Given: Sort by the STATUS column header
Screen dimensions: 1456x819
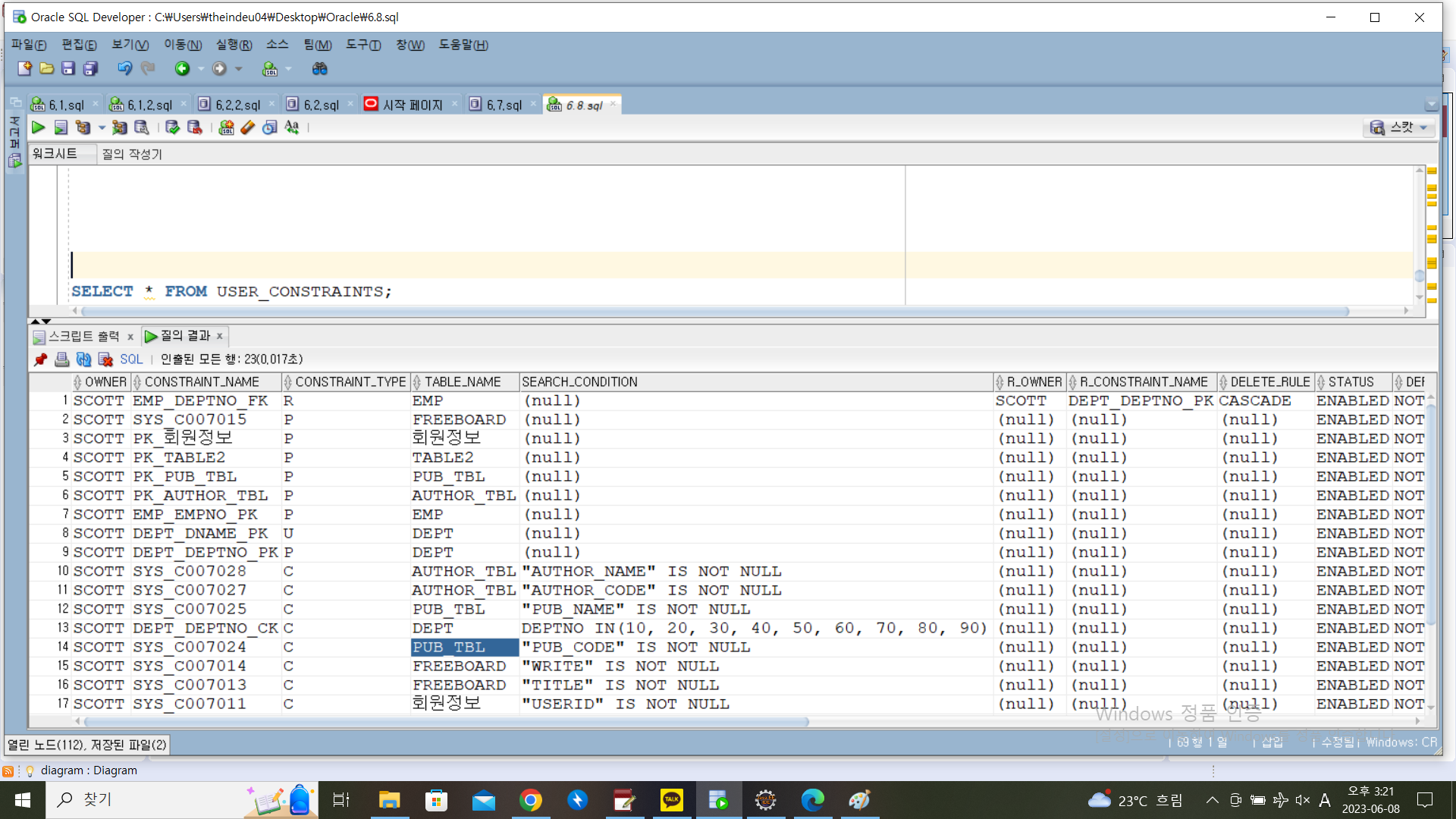Looking at the screenshot, I should click(1353, 382).
